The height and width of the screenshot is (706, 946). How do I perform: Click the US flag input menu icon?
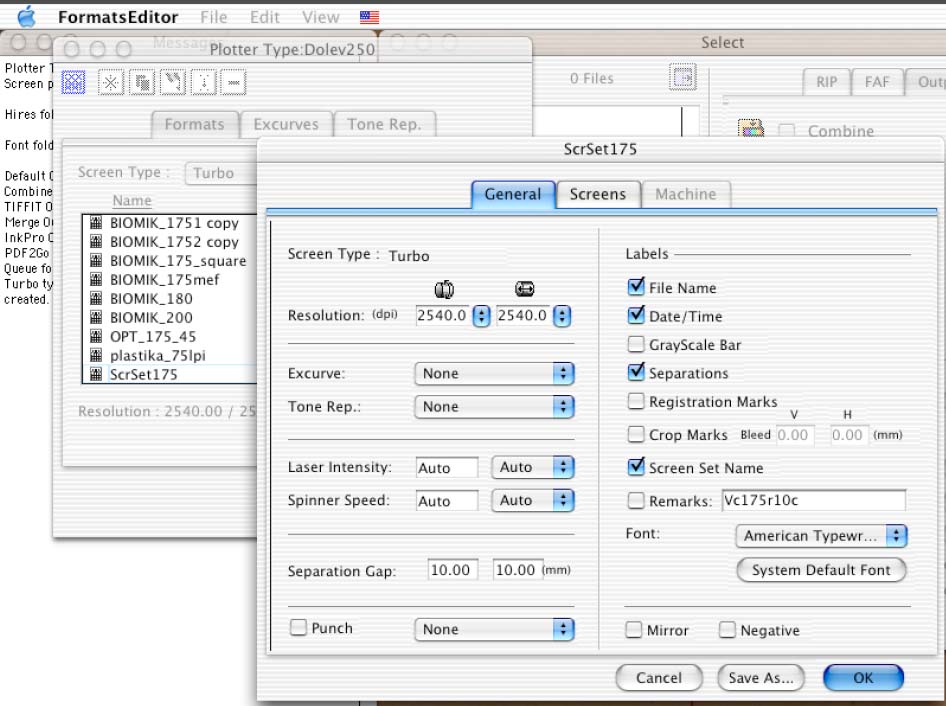369,17
